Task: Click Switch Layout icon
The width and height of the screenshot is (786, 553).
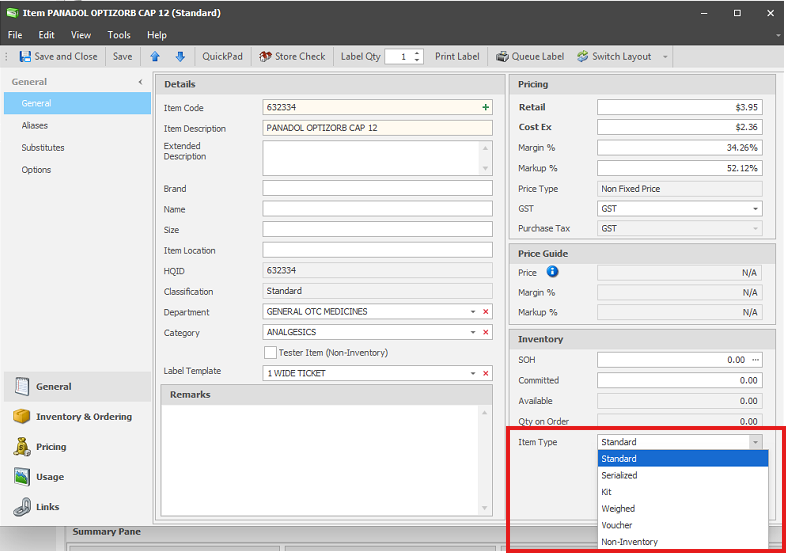Action: click(x=582, y=57)
